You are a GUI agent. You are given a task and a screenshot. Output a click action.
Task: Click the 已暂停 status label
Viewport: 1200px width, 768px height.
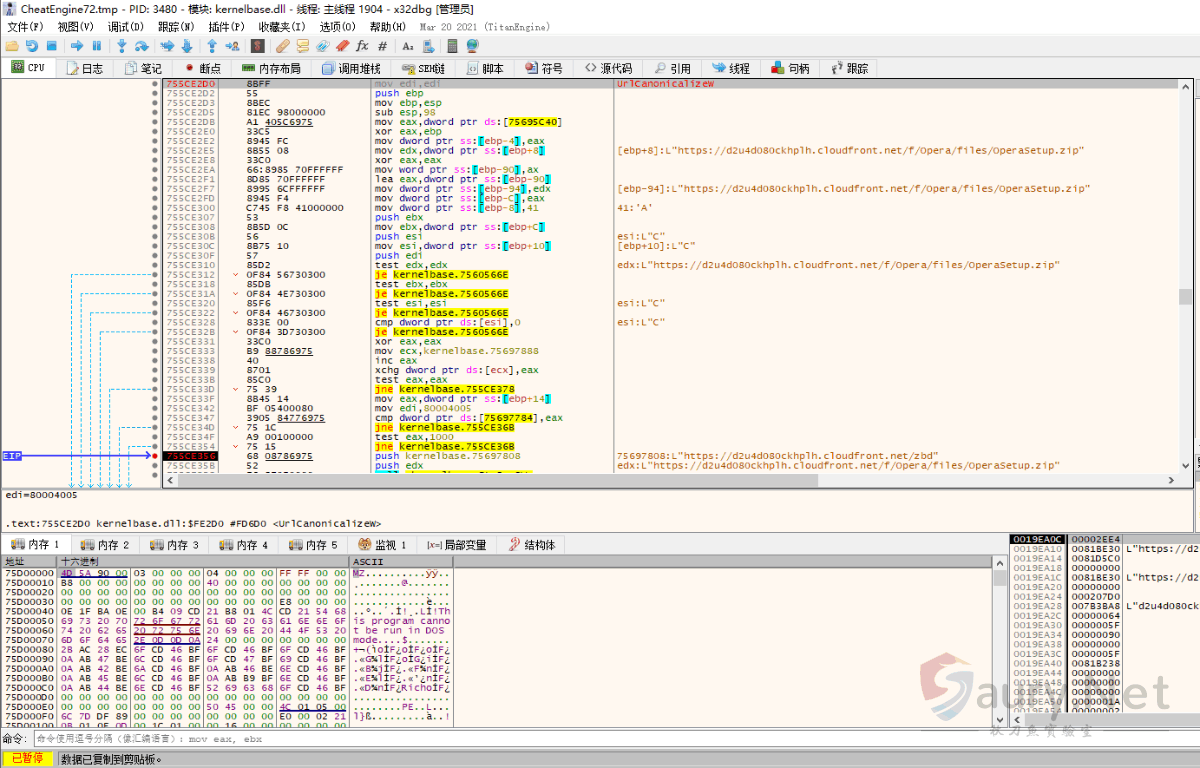coord(27,759)
